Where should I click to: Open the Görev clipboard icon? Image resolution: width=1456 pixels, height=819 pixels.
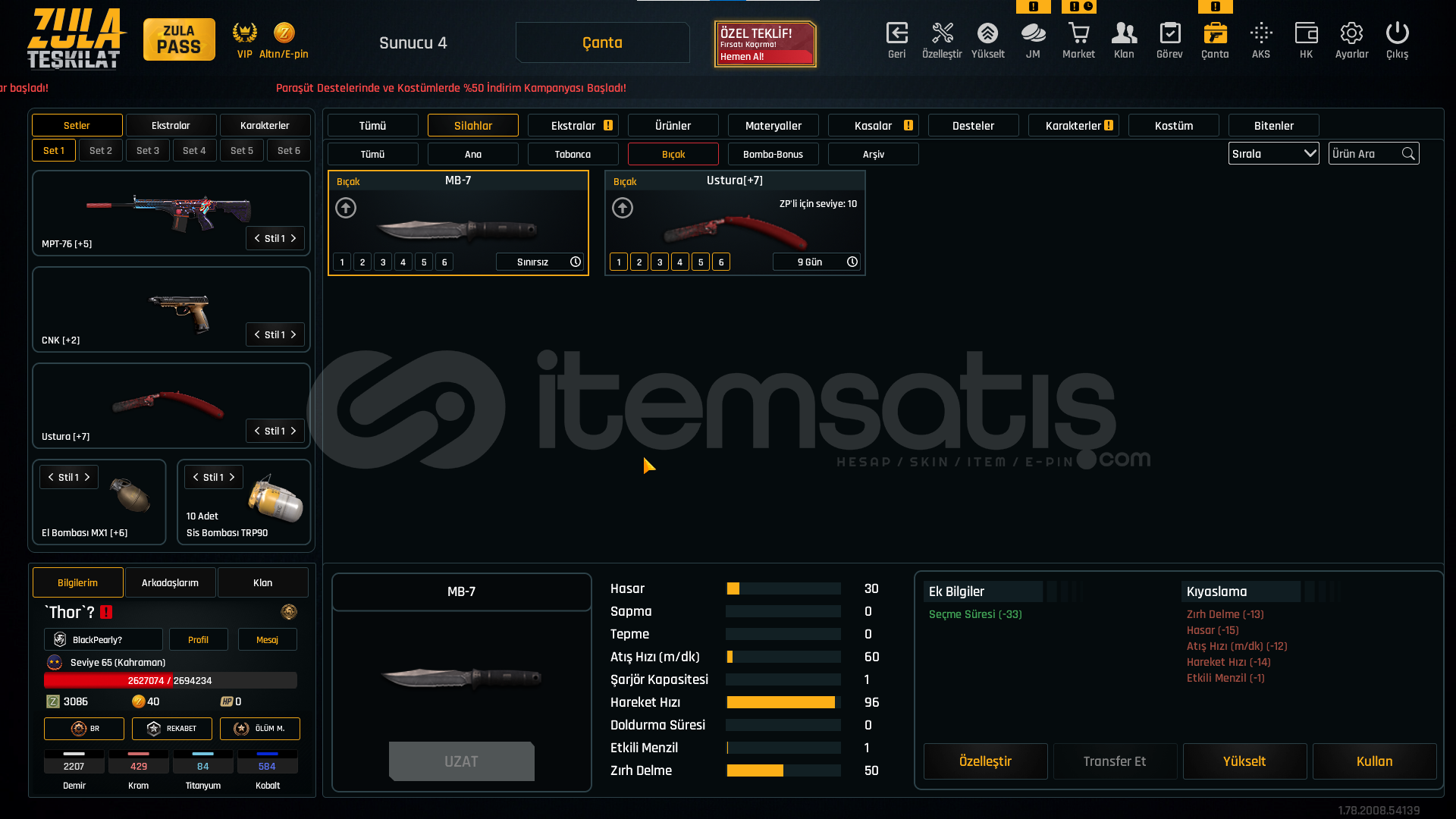[1169, 33]
